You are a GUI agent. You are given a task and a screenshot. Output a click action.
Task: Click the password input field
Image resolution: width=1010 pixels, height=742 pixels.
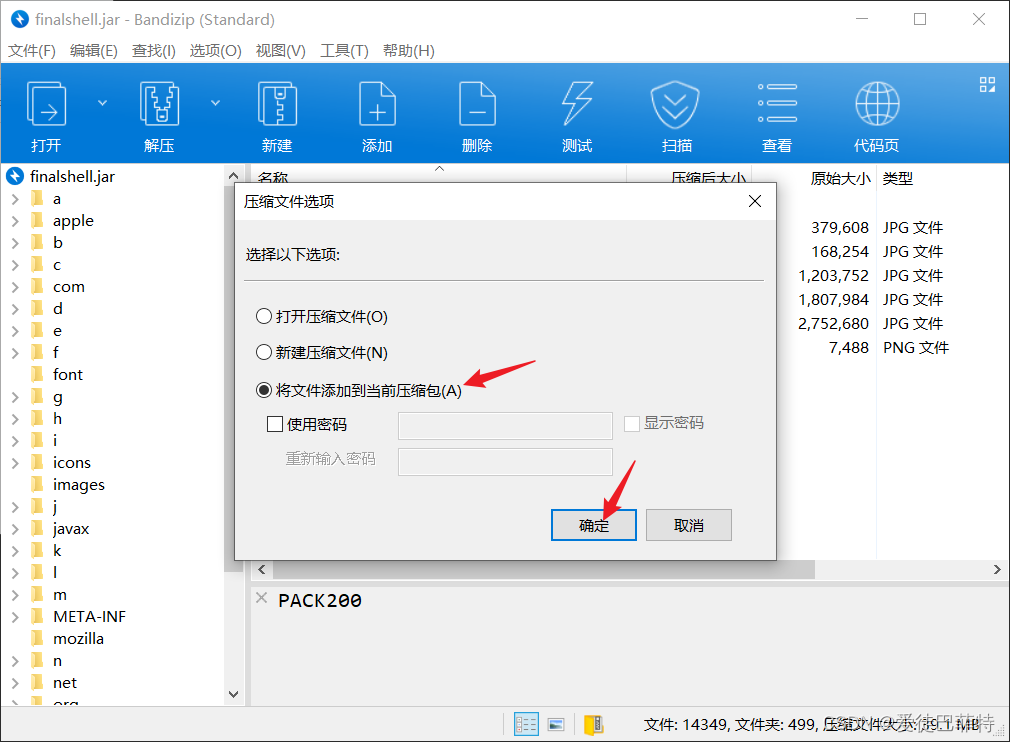point(505,426)
